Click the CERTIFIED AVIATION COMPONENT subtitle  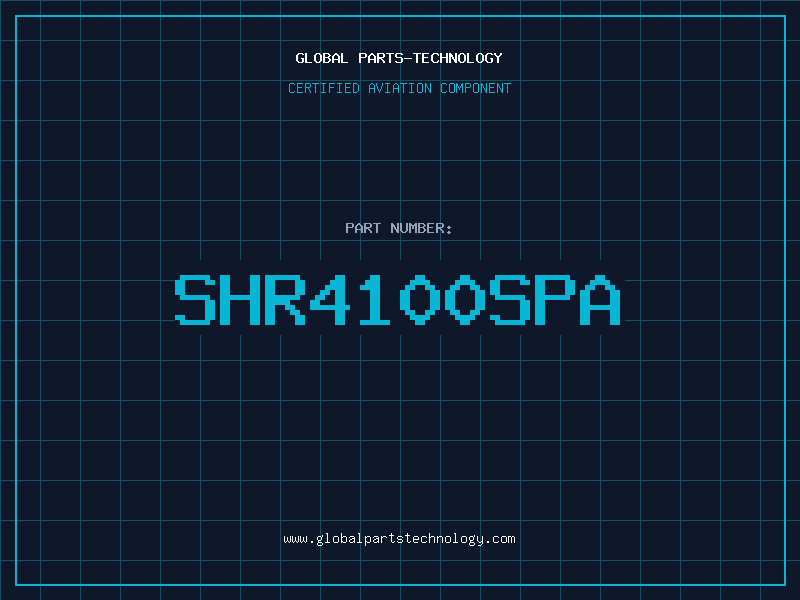(x=399, y=88)
